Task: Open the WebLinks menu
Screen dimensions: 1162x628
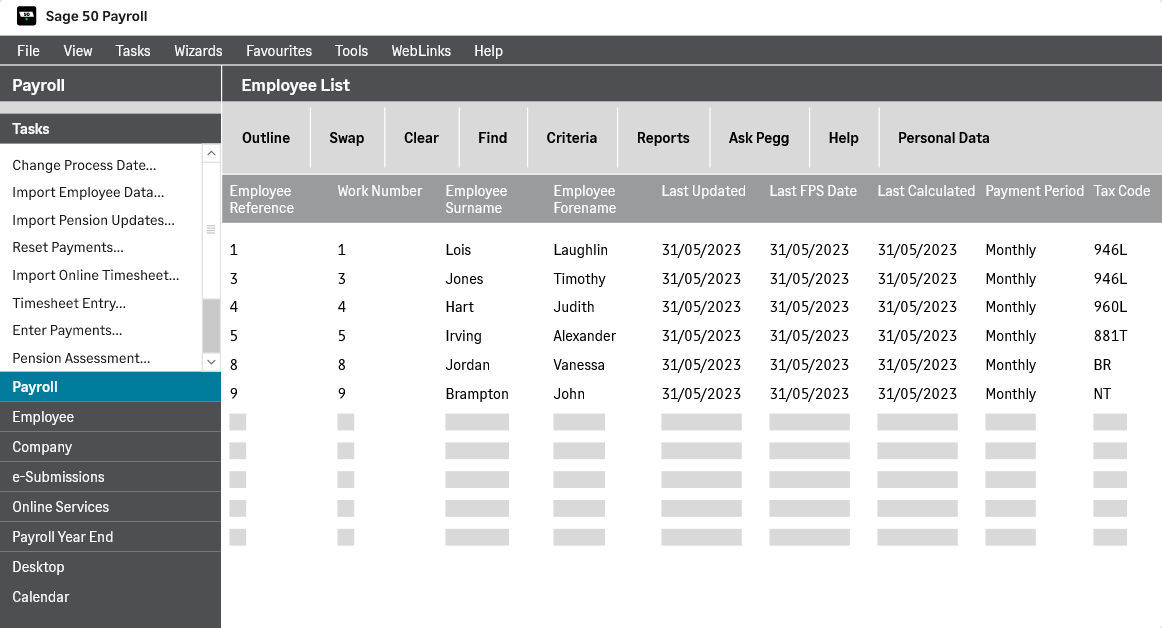Action: pos(421,50)
